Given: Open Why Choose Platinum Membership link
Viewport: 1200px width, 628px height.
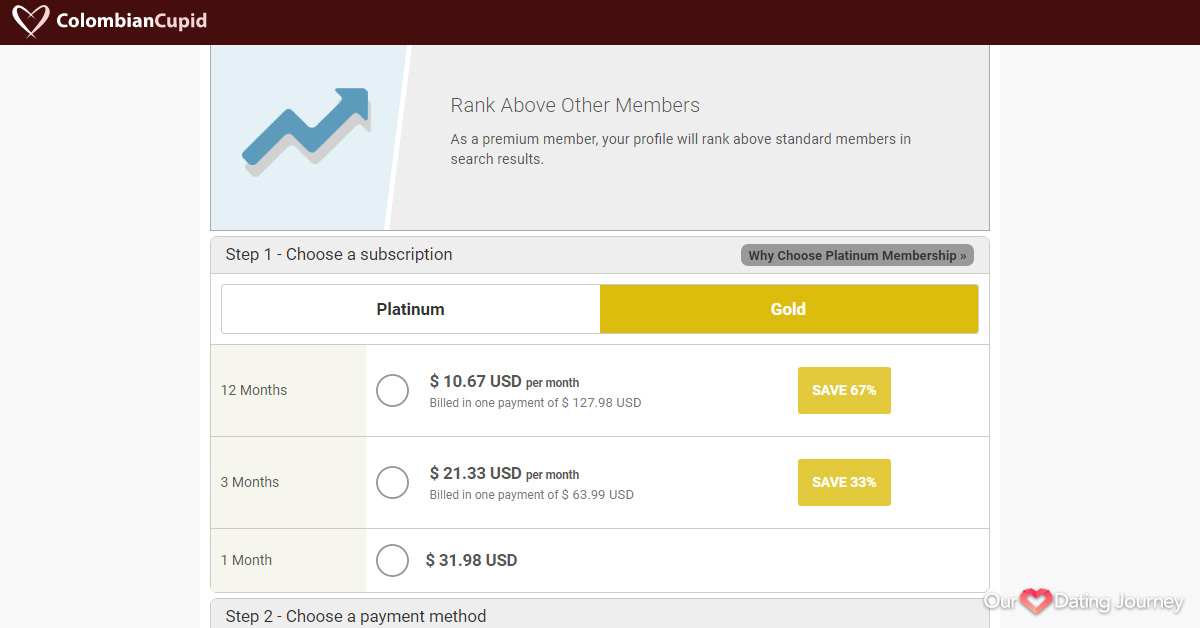Looking at the screenshot, I should tap(857, 255).
